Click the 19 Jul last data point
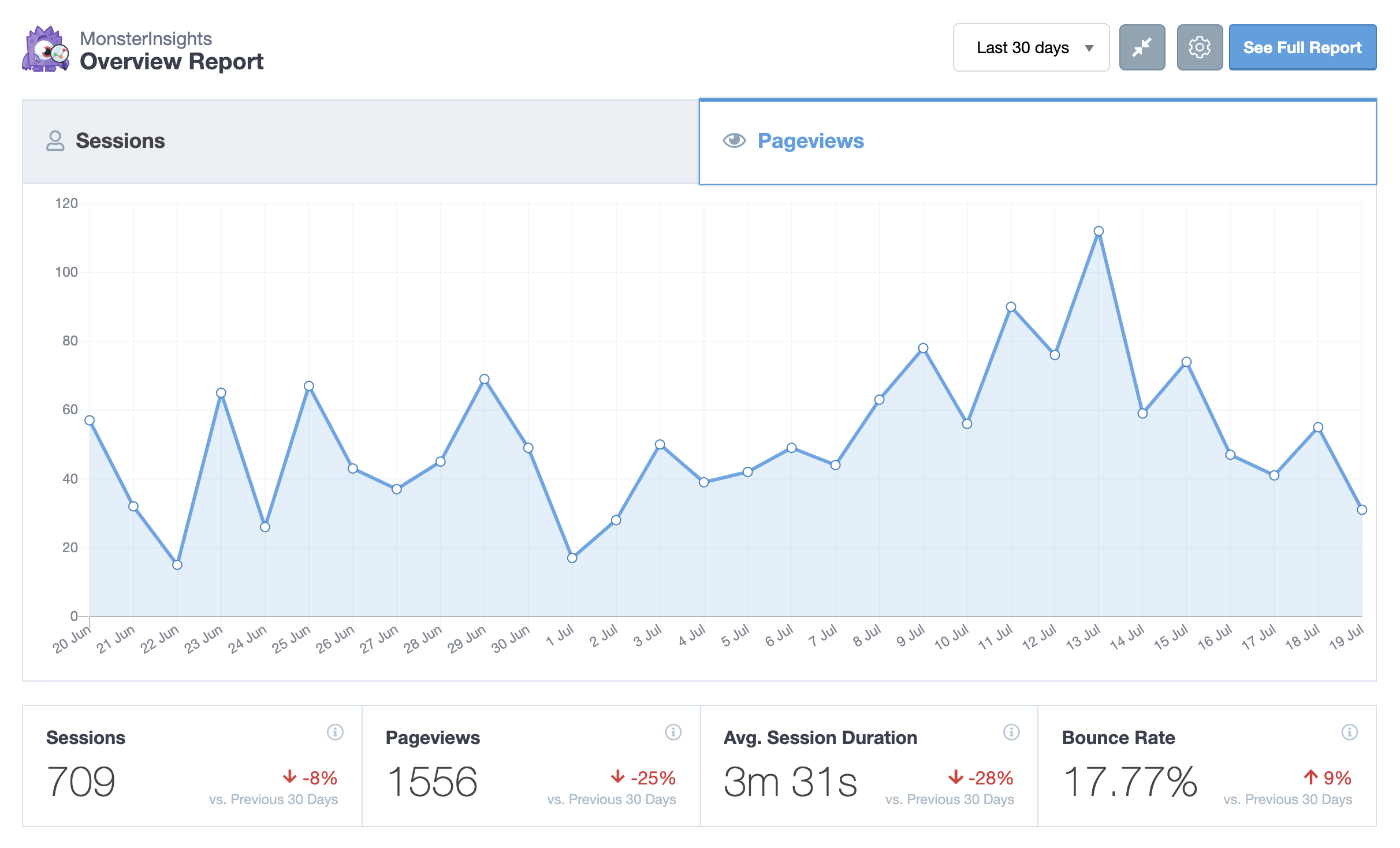This screenshot has width=1400, height=848. 1362,509
